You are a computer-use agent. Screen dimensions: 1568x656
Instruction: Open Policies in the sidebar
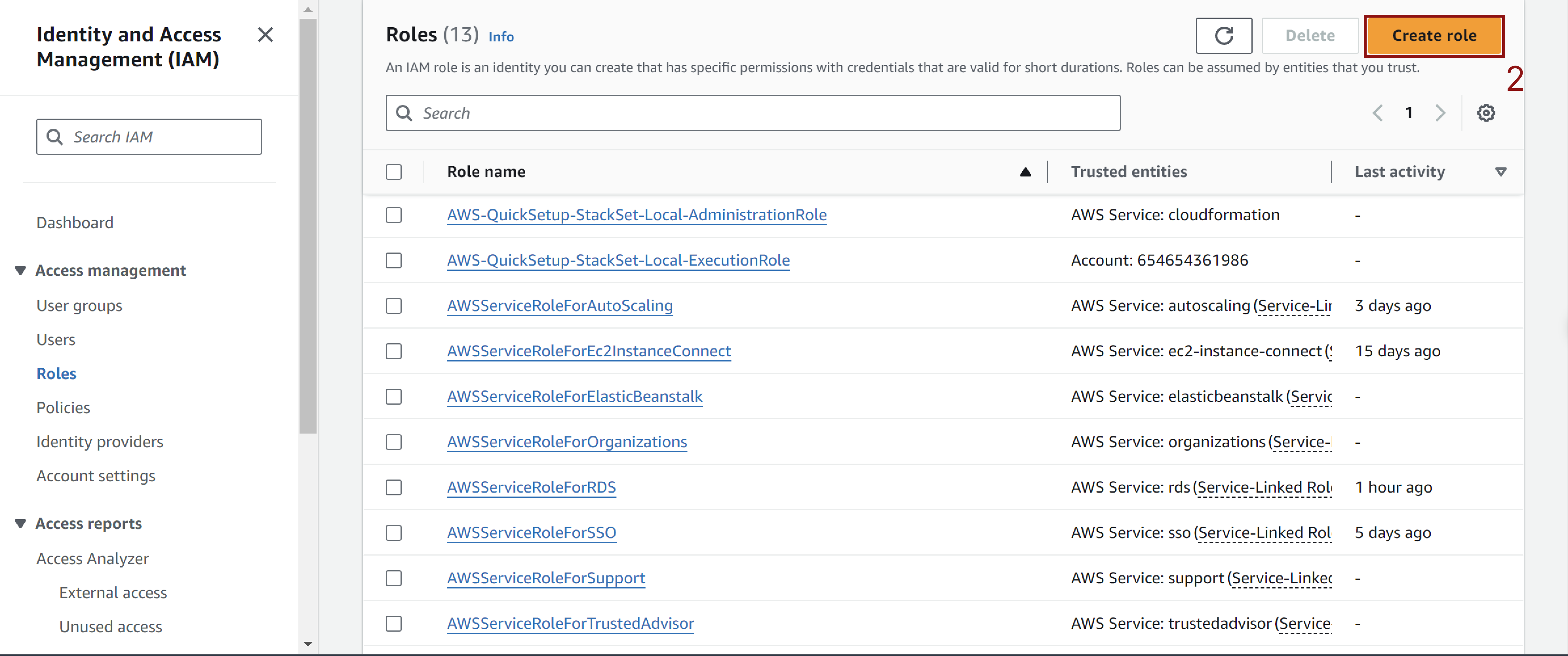[x=63, y=408]
